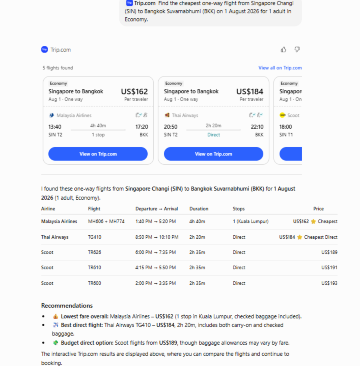
Task: Click the US$162 price on the first card
Action: tap(134, 92)
